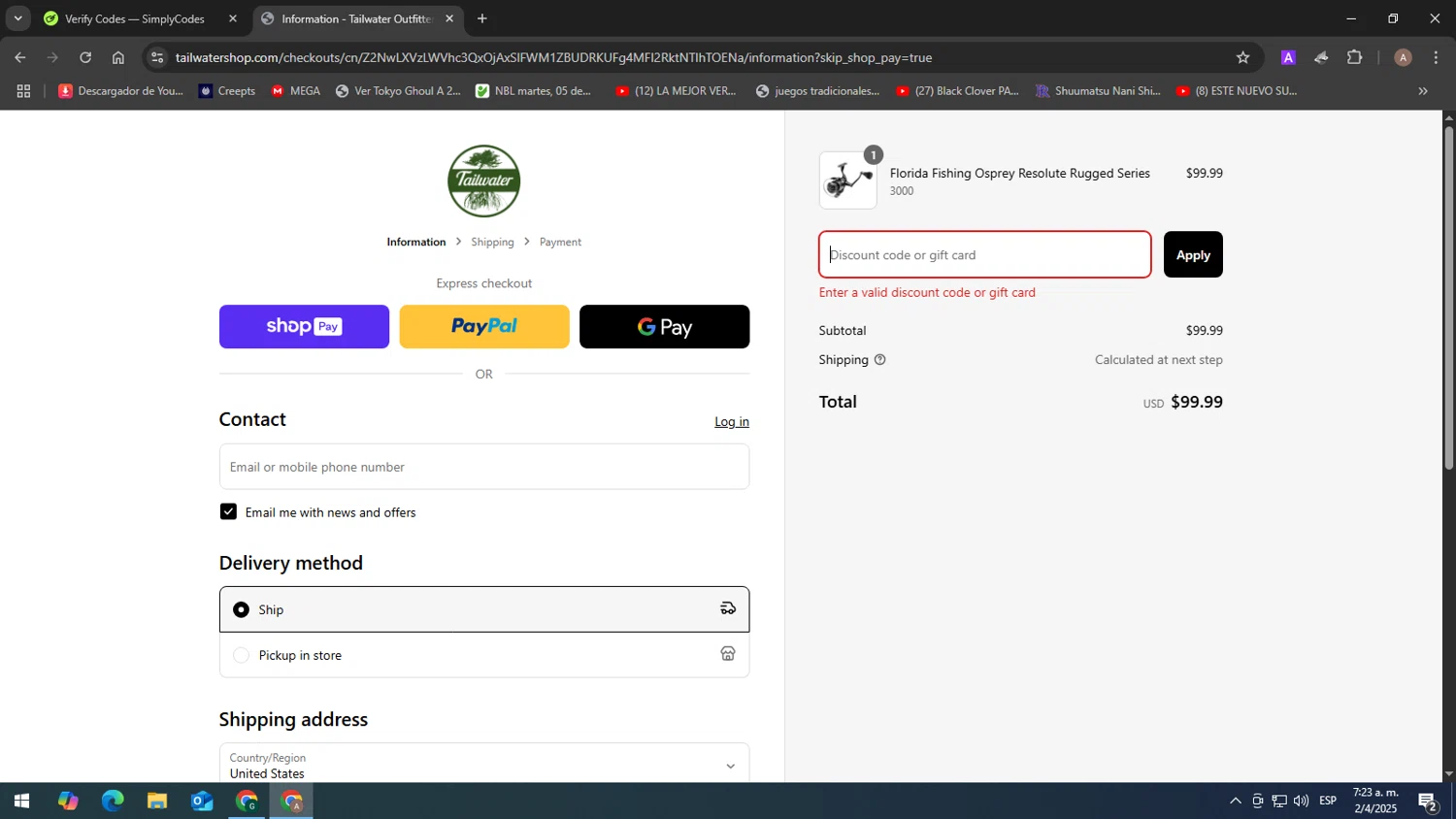Open the purple A extension icon
Image resolution: width=1456 pixels, height=819 pixels.
[1288, 57]
